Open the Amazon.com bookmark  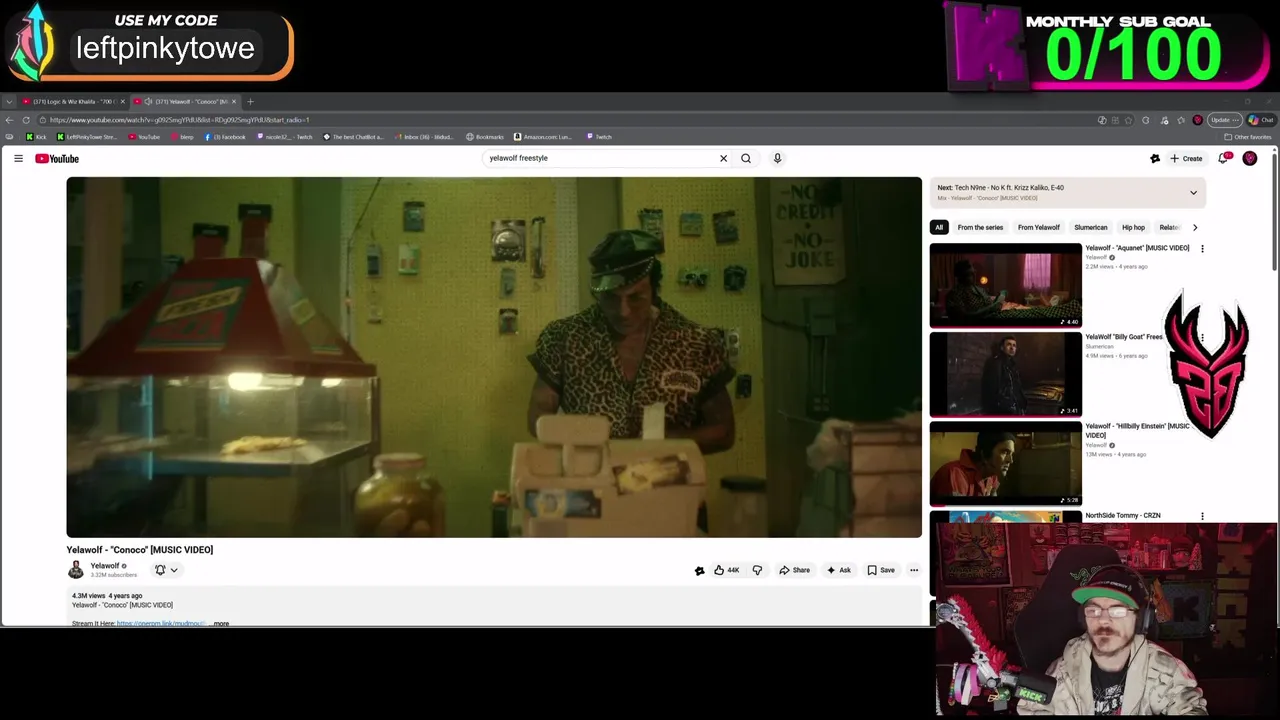[543, 137]
